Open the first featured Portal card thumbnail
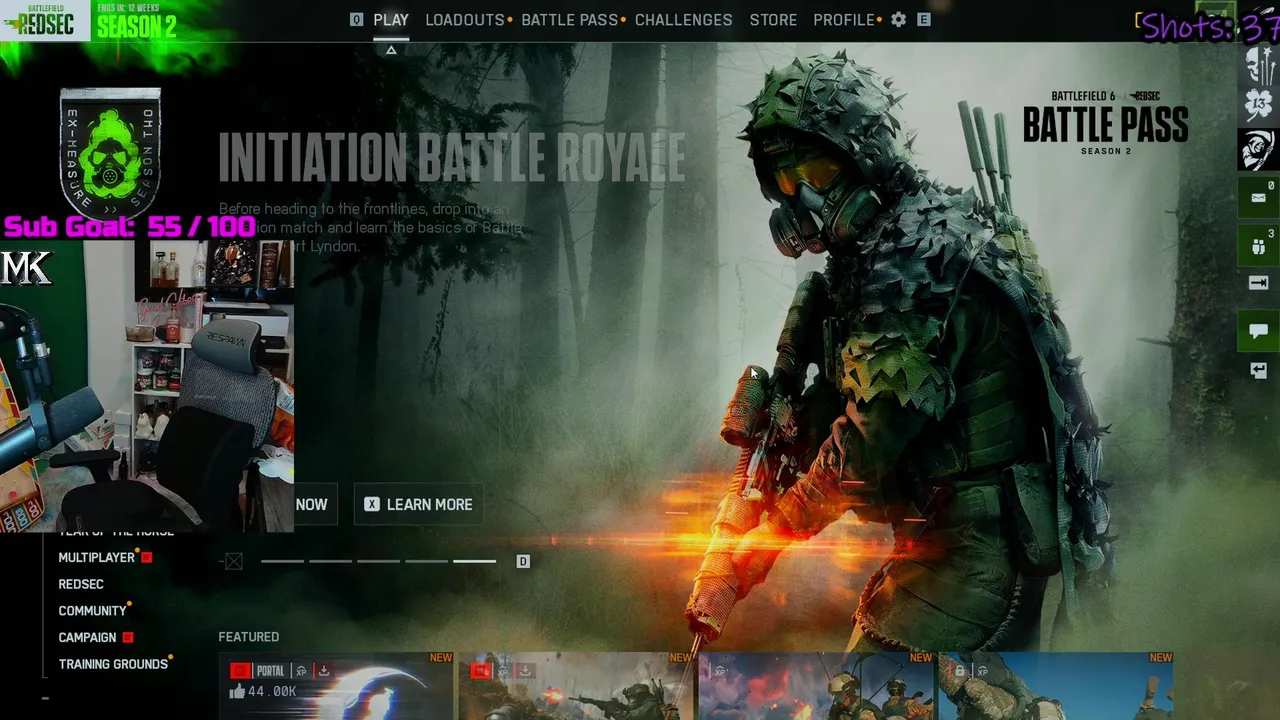The height and width of the screenshot is (720, 1280). (x=336, y=686)
